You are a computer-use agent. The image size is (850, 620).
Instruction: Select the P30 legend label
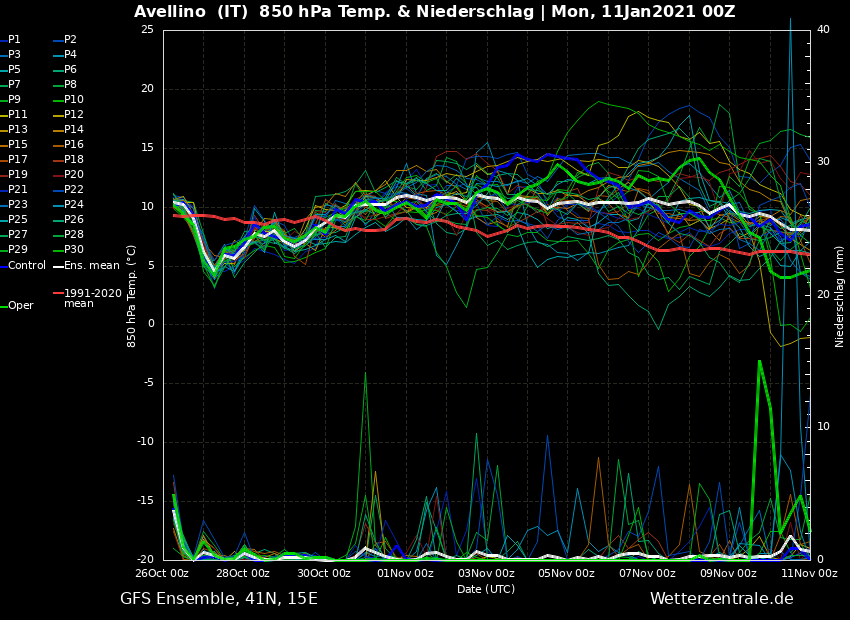(74, 250)
